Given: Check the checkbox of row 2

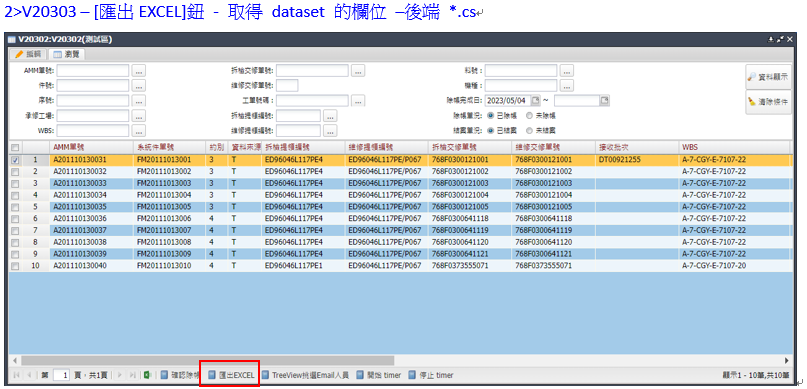Looking at the screenshot, I should [x=15, y=171].
